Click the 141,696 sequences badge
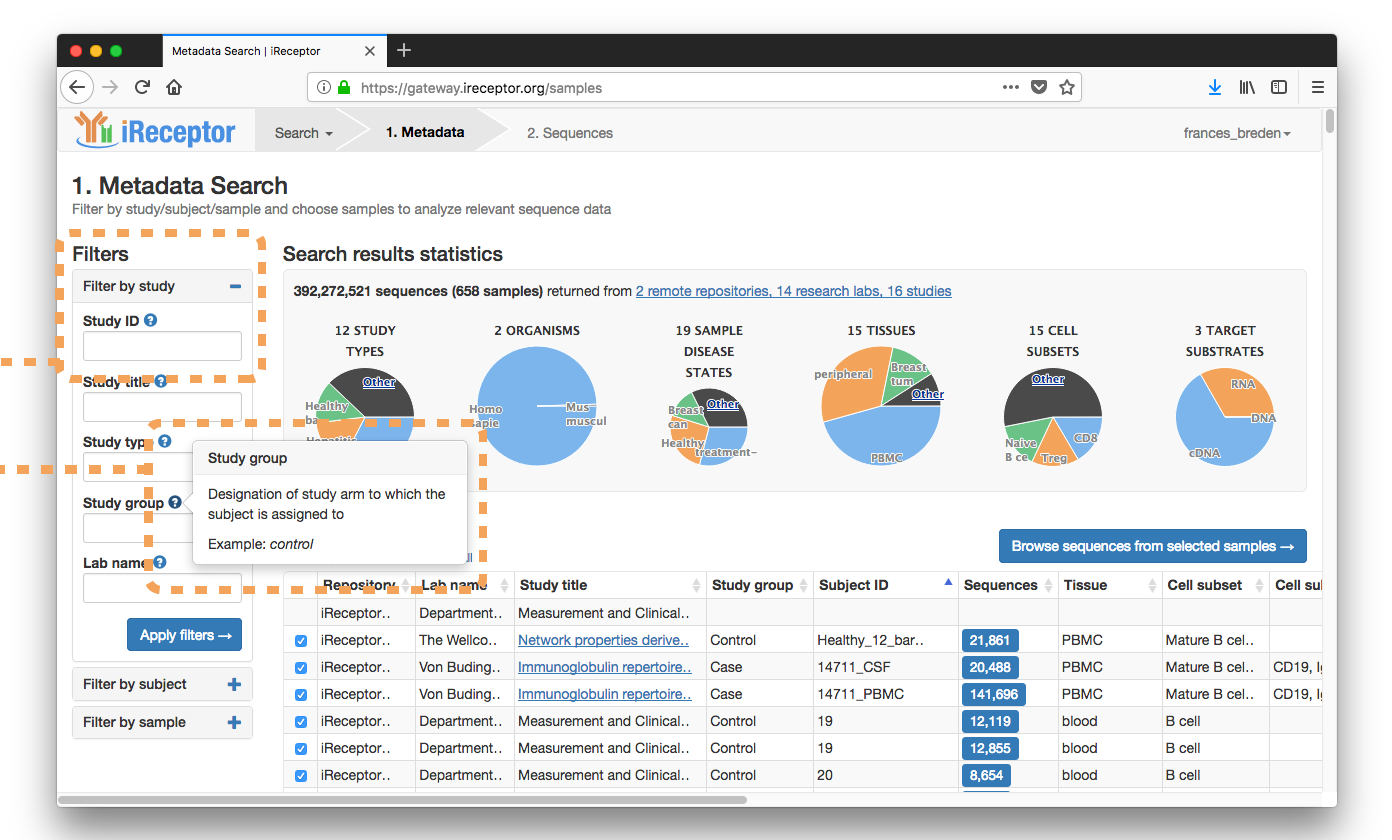 994,694
